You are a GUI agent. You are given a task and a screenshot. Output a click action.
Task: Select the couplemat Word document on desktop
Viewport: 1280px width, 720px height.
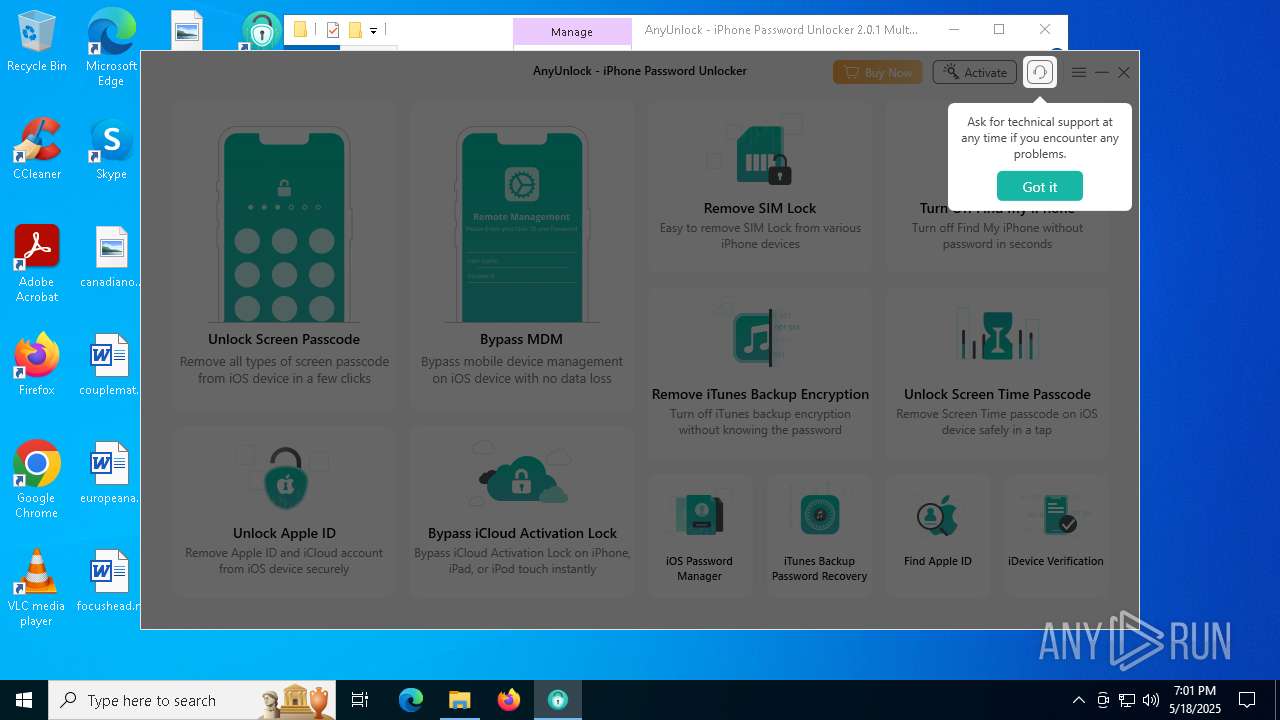(x=111, y=365)
